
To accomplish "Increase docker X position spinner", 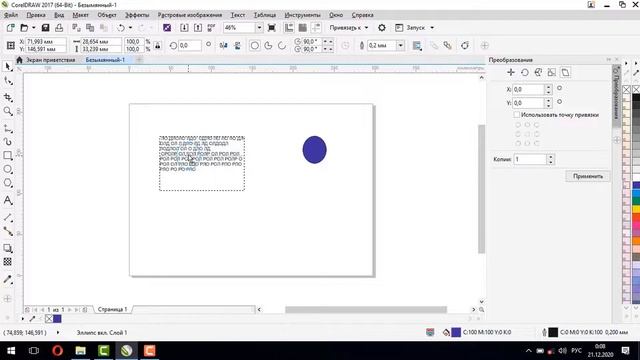I will 549,87.
